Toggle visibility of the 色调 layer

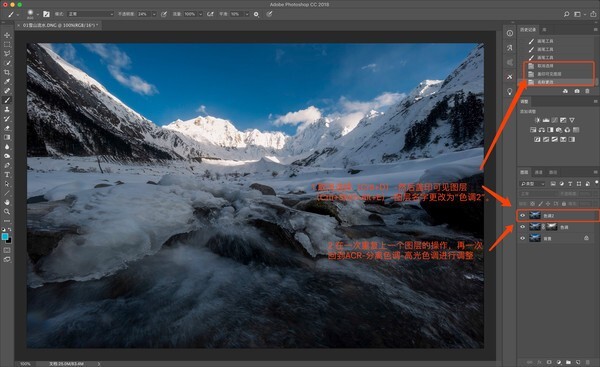point(522,227)
